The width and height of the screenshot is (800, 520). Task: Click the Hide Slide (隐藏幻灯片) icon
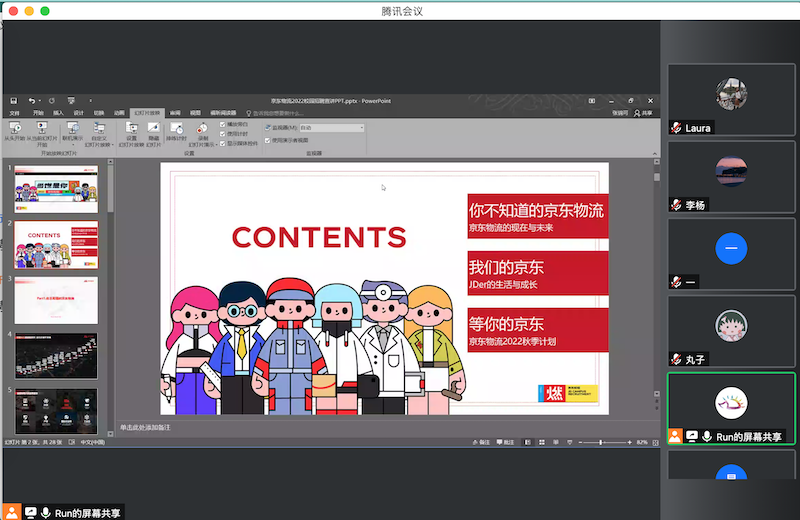coord(153,129)
